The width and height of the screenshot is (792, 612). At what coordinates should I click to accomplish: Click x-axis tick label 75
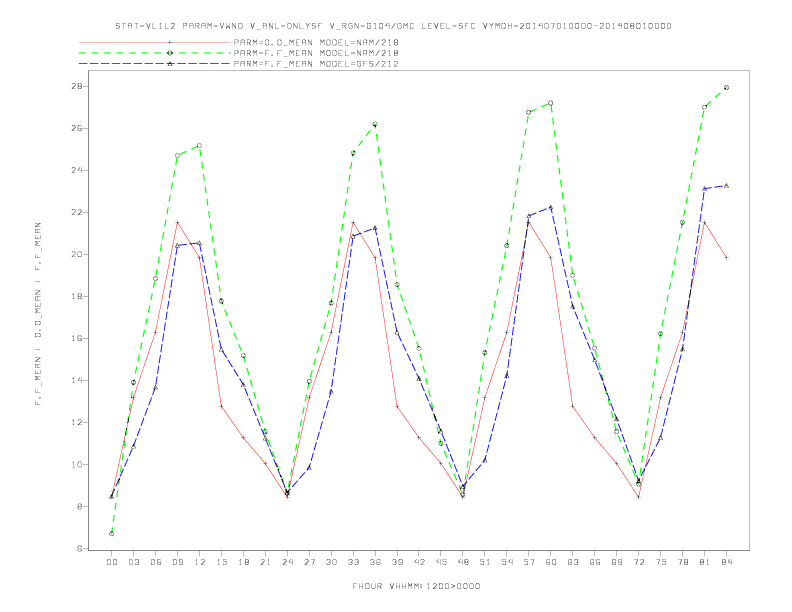pyautogui.click(x=661, y=562)
